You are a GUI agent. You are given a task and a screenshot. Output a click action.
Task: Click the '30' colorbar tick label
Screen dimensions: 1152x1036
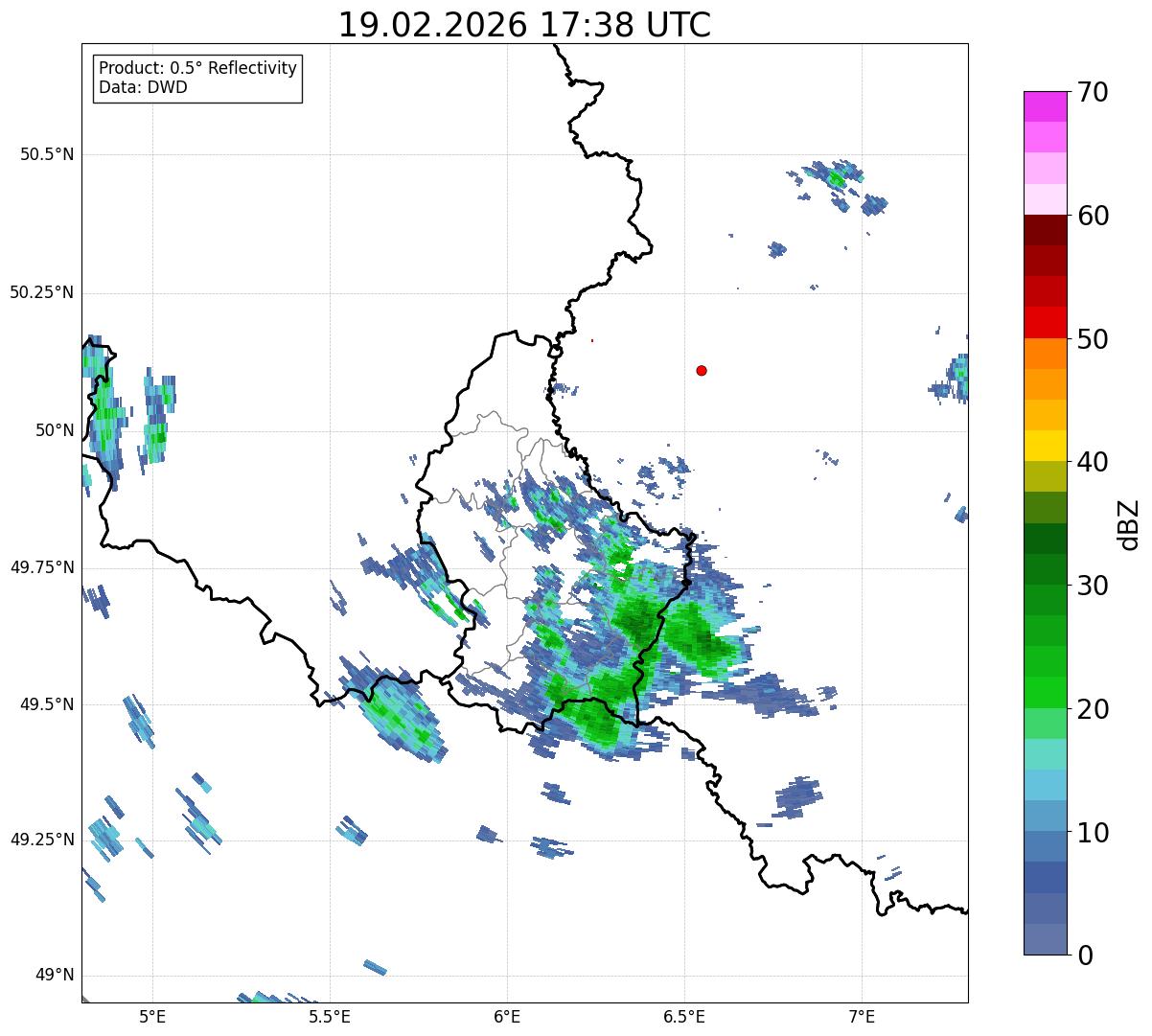pyautogui.click(x=1093, y=586)
